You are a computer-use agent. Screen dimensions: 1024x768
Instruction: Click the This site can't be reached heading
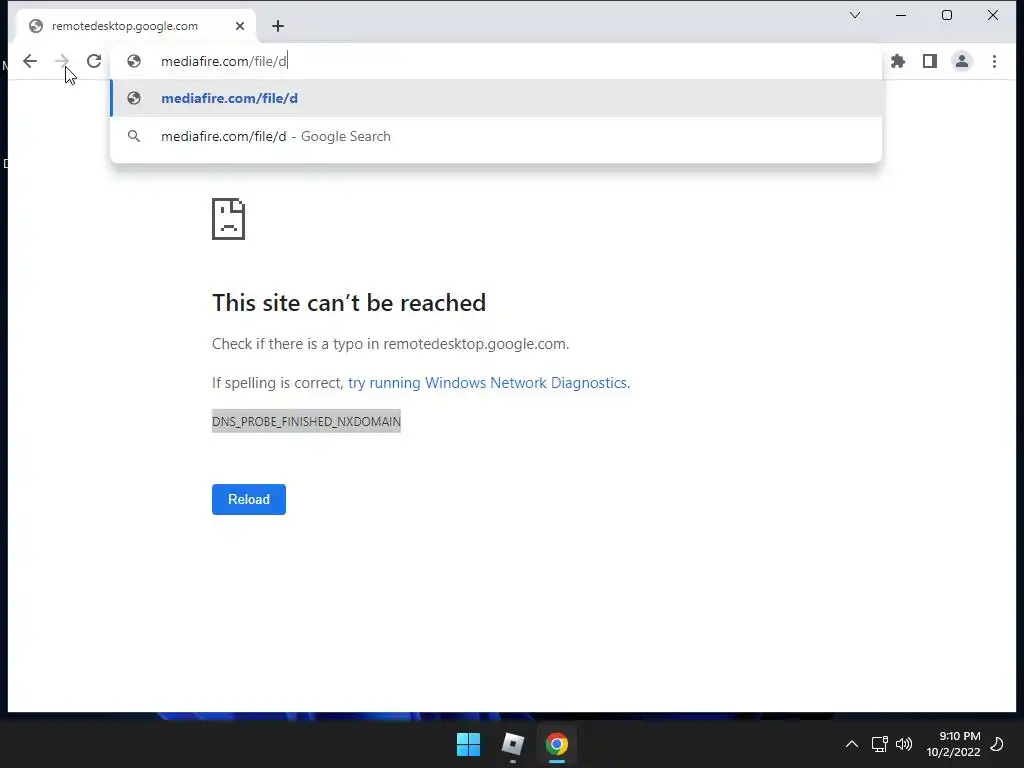point(349,303)
